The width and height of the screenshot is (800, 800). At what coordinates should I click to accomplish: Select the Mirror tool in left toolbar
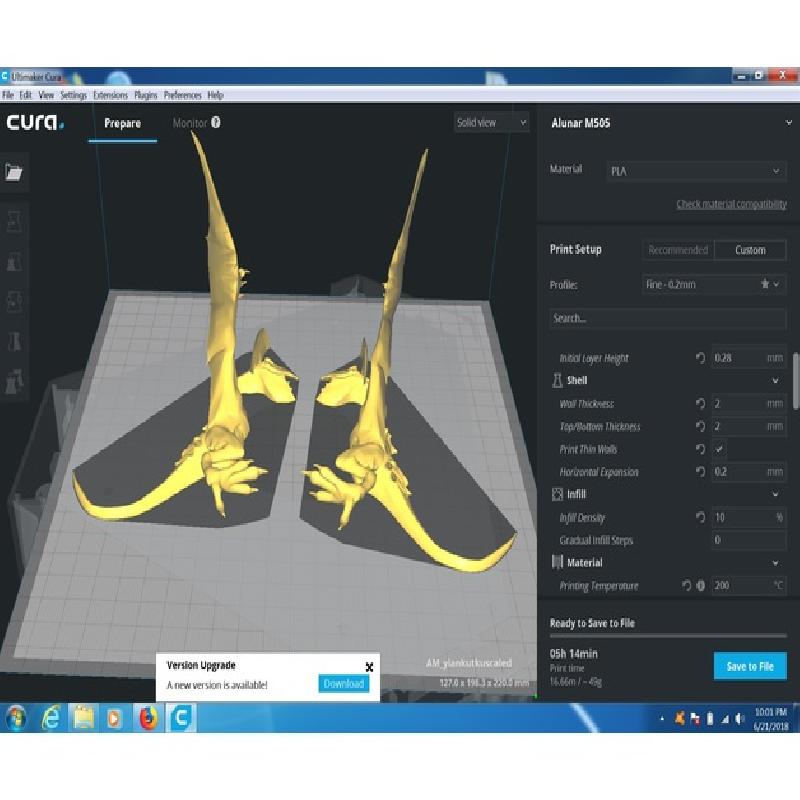(14, 342)
